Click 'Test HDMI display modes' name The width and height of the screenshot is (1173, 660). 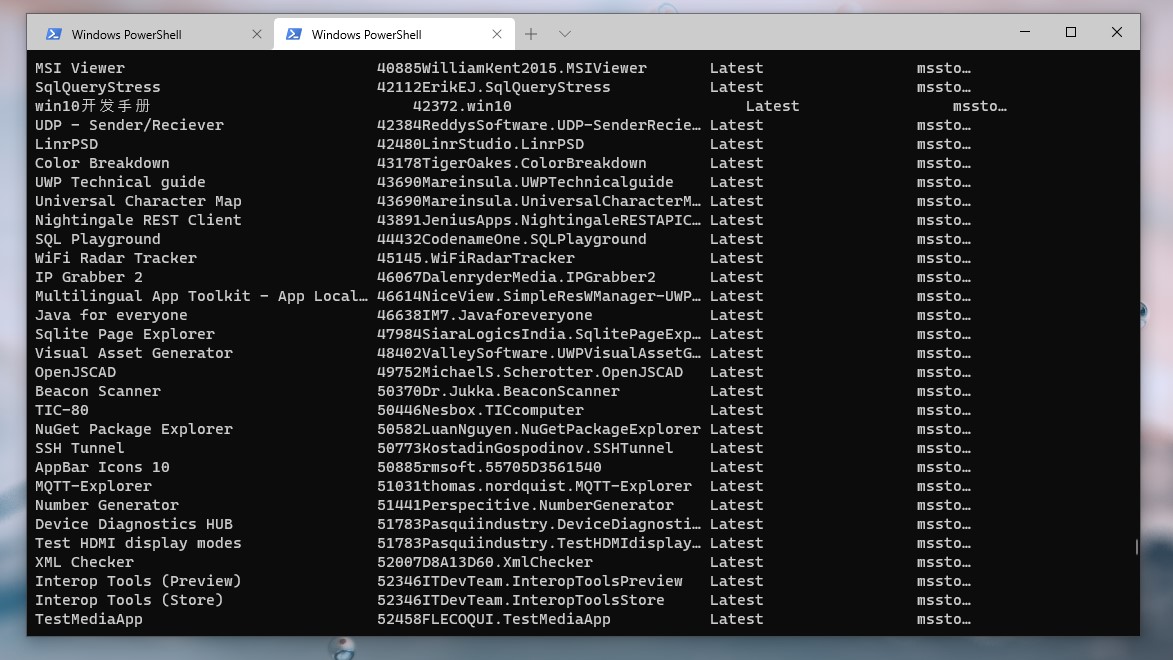(138, 543)
